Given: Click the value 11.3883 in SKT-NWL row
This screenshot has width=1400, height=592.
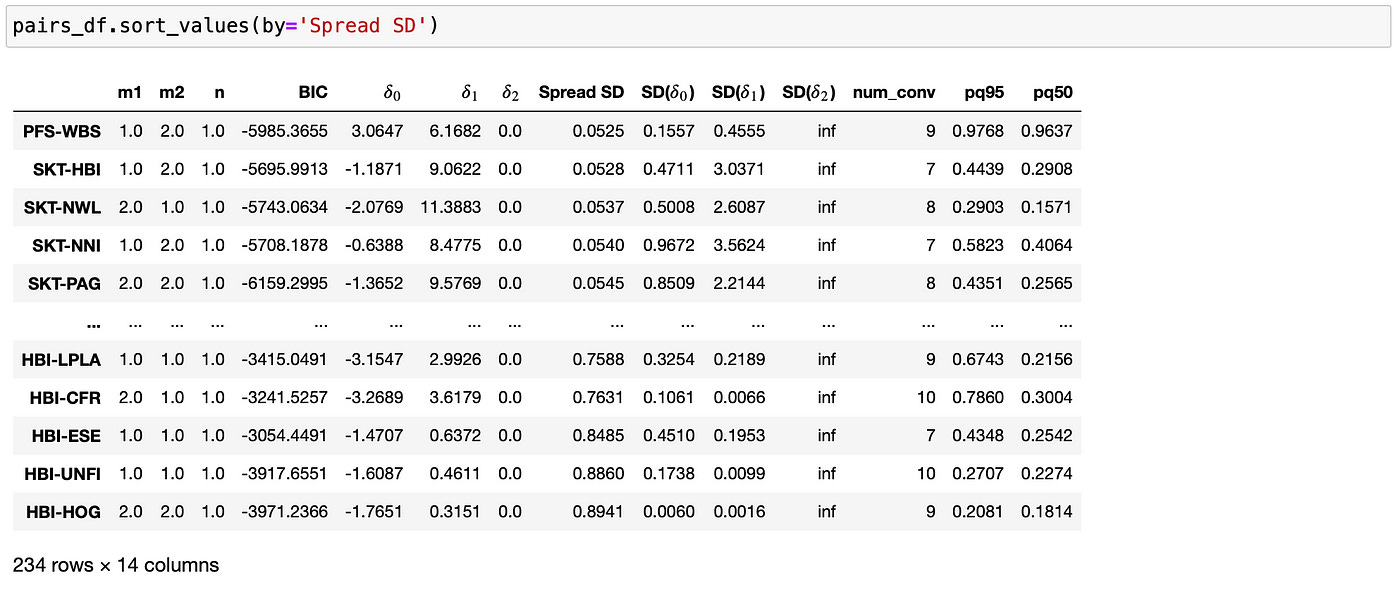Looking at the screenshot, I should (x=451, y=207).
